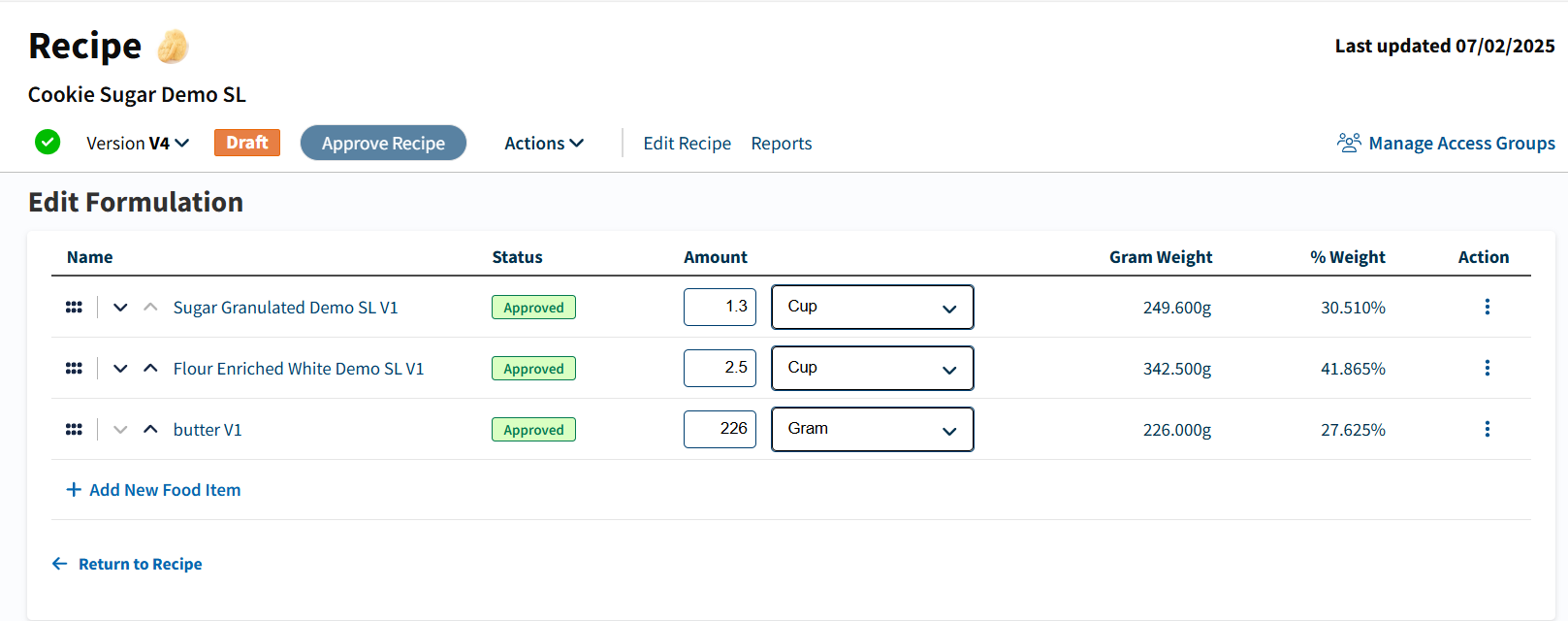The height and width of the screenshot is (621, 1568).
Task: Expand the Actions dropdown menu
Action: tap(543, 144)
